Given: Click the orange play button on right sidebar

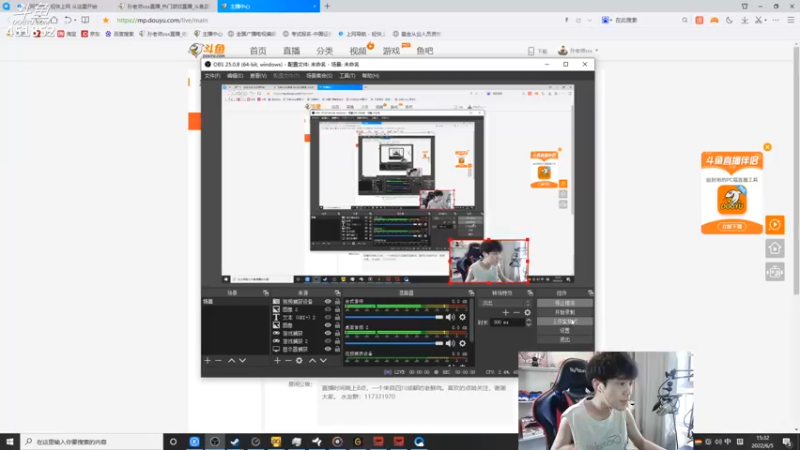Looking at the screenshot, I should pos(775,224).
